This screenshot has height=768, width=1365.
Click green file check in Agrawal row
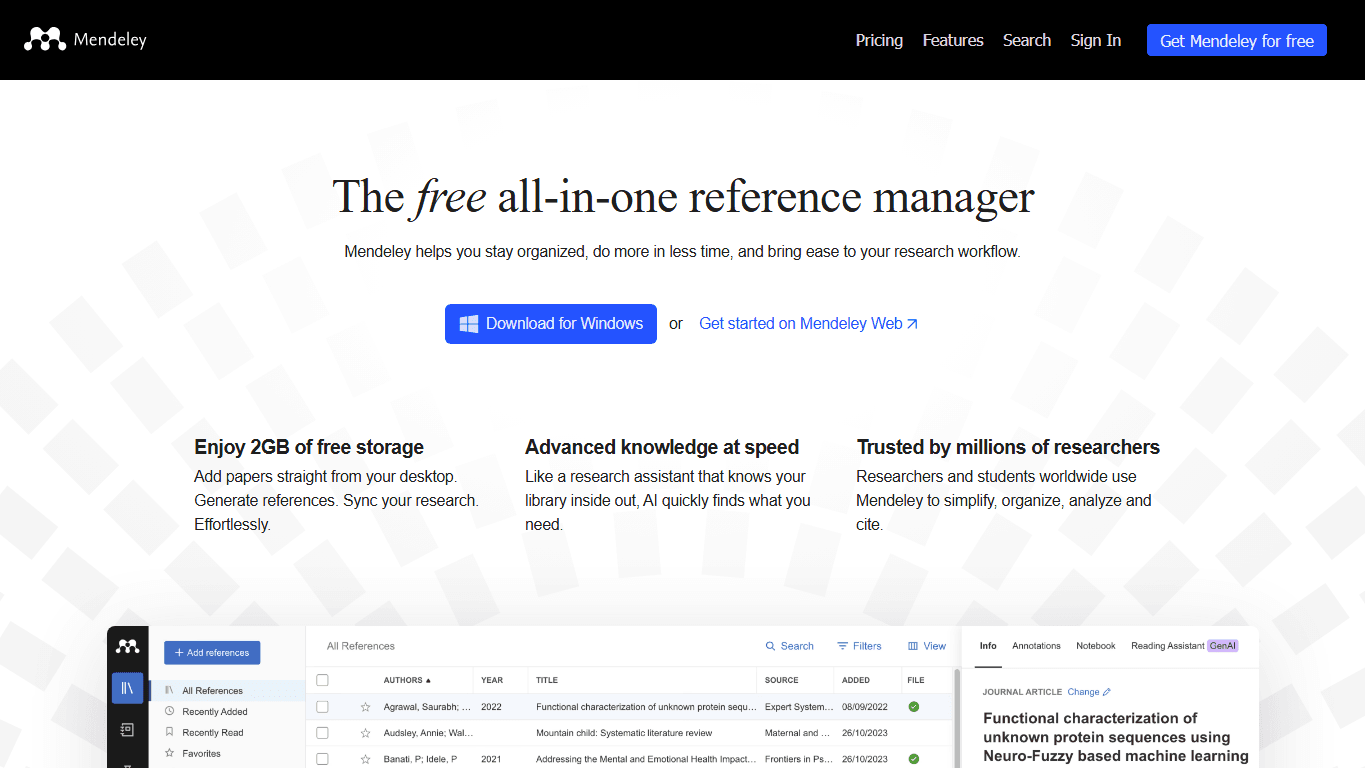pos(913,706)
